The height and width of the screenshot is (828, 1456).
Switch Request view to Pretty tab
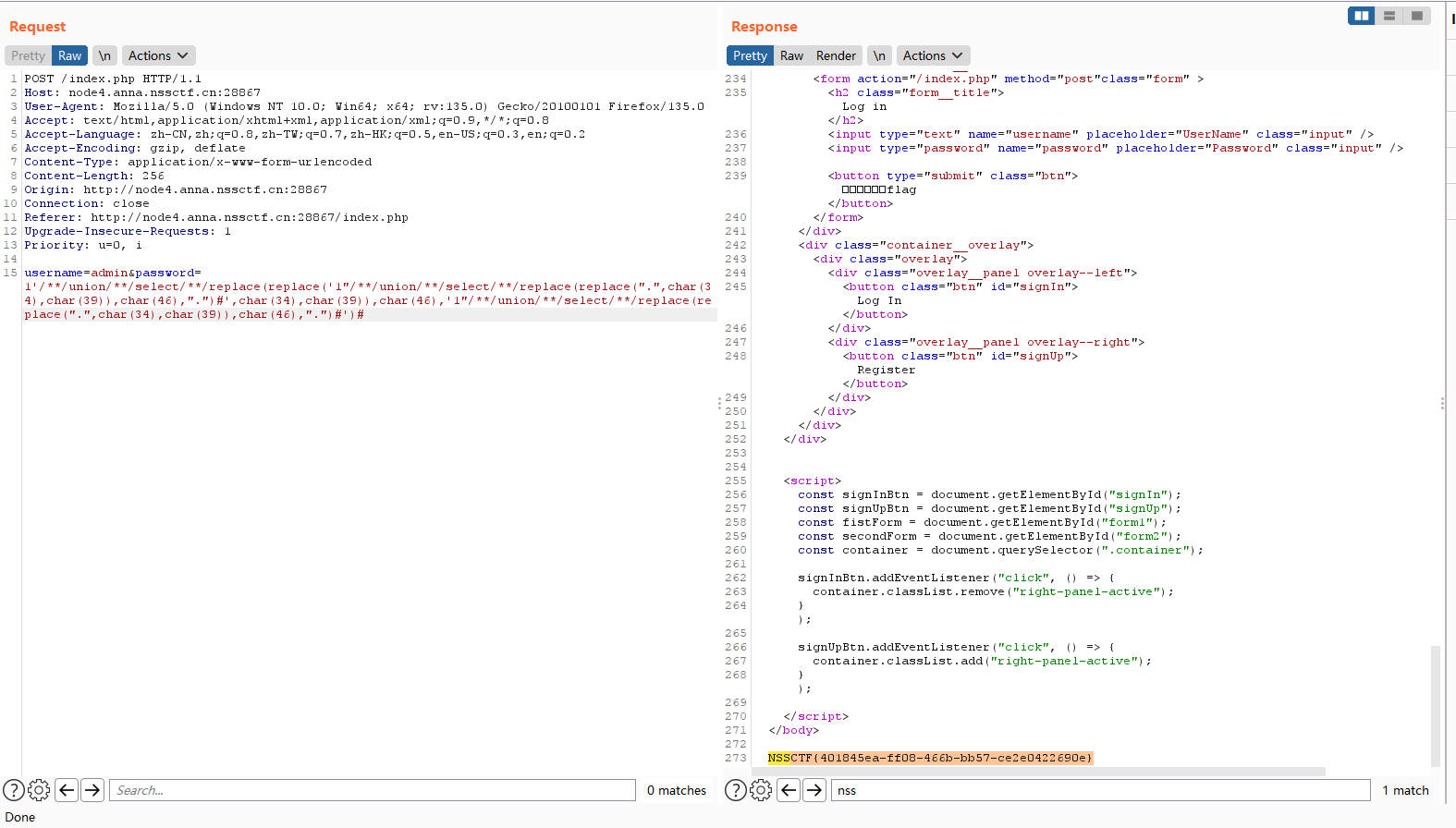[x=28, y=55]
